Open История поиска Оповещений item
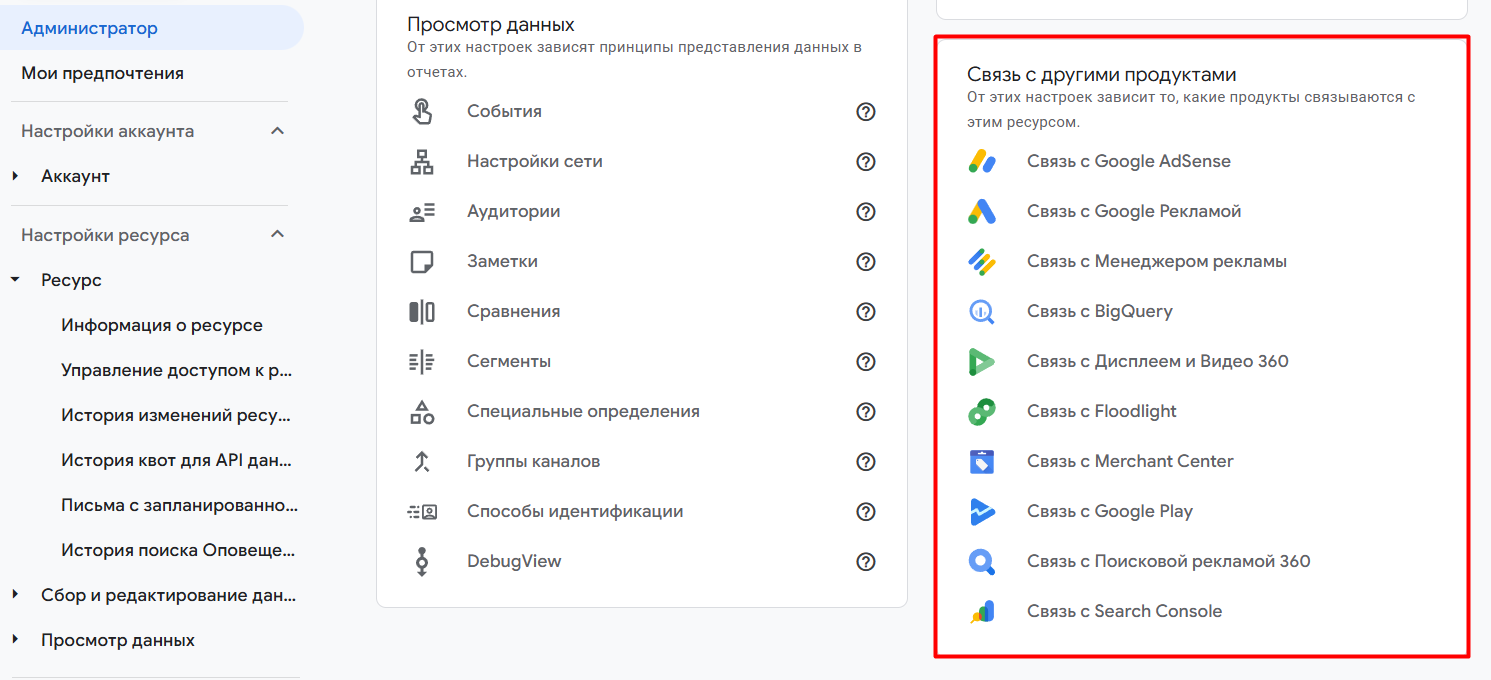Screen dimensions: 1491x680 [x=178, y=550]
